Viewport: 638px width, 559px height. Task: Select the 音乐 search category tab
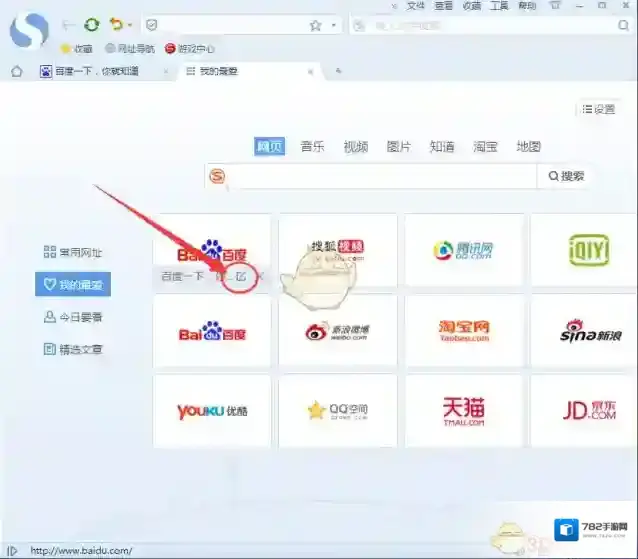(x=312, y=146)
